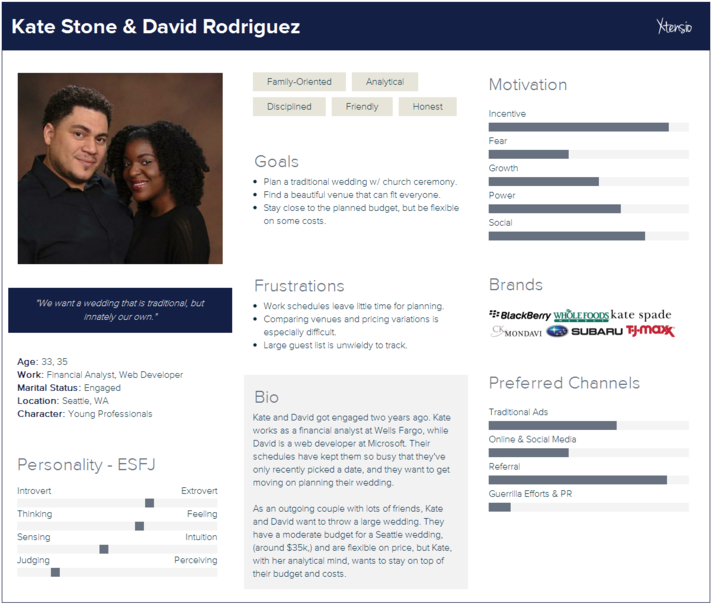Click the Friendly trait tag
Image resolution: width=711 pixels, height=604 pixels.
click(x=362, y=106)
